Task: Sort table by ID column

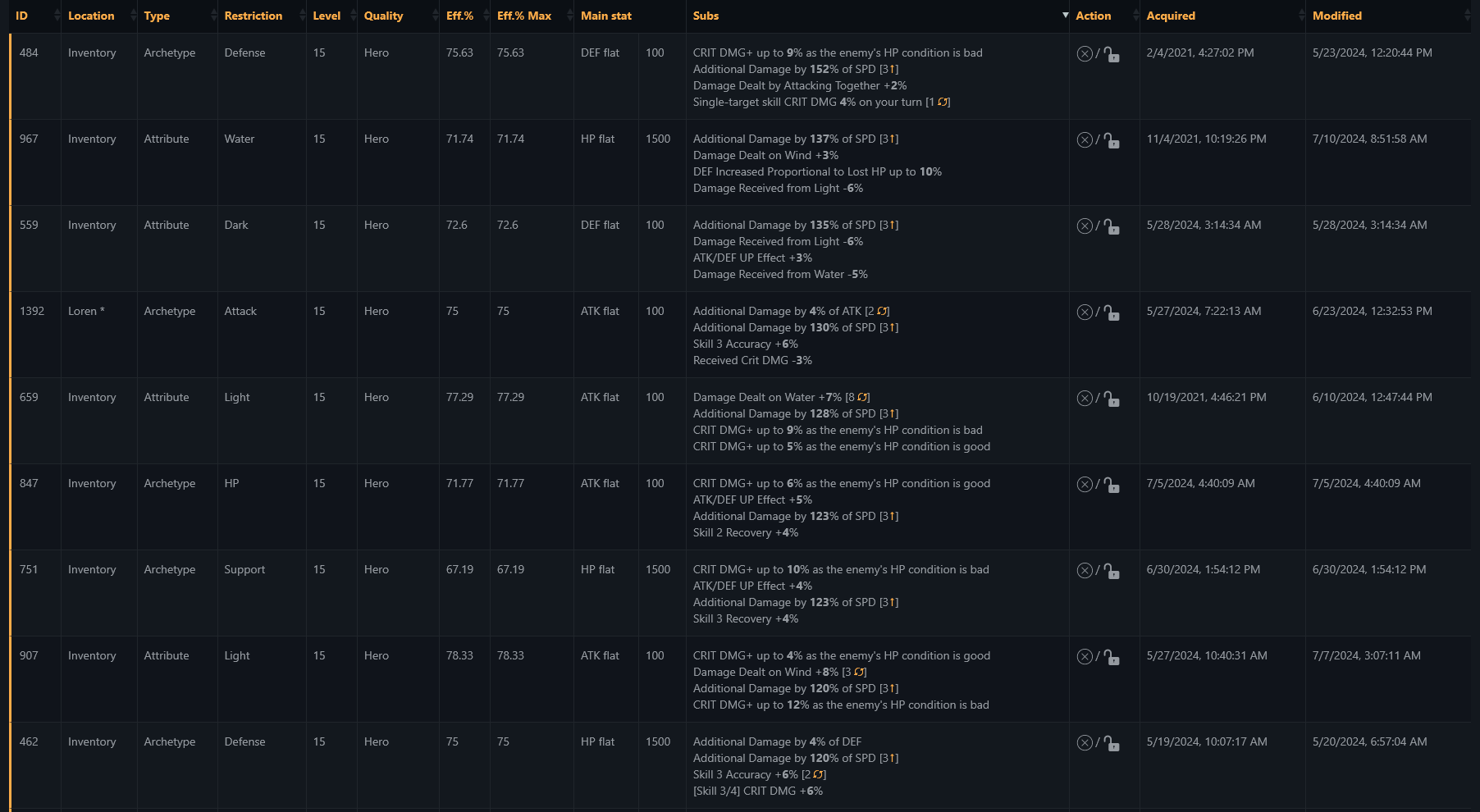Action: (21, 16)
